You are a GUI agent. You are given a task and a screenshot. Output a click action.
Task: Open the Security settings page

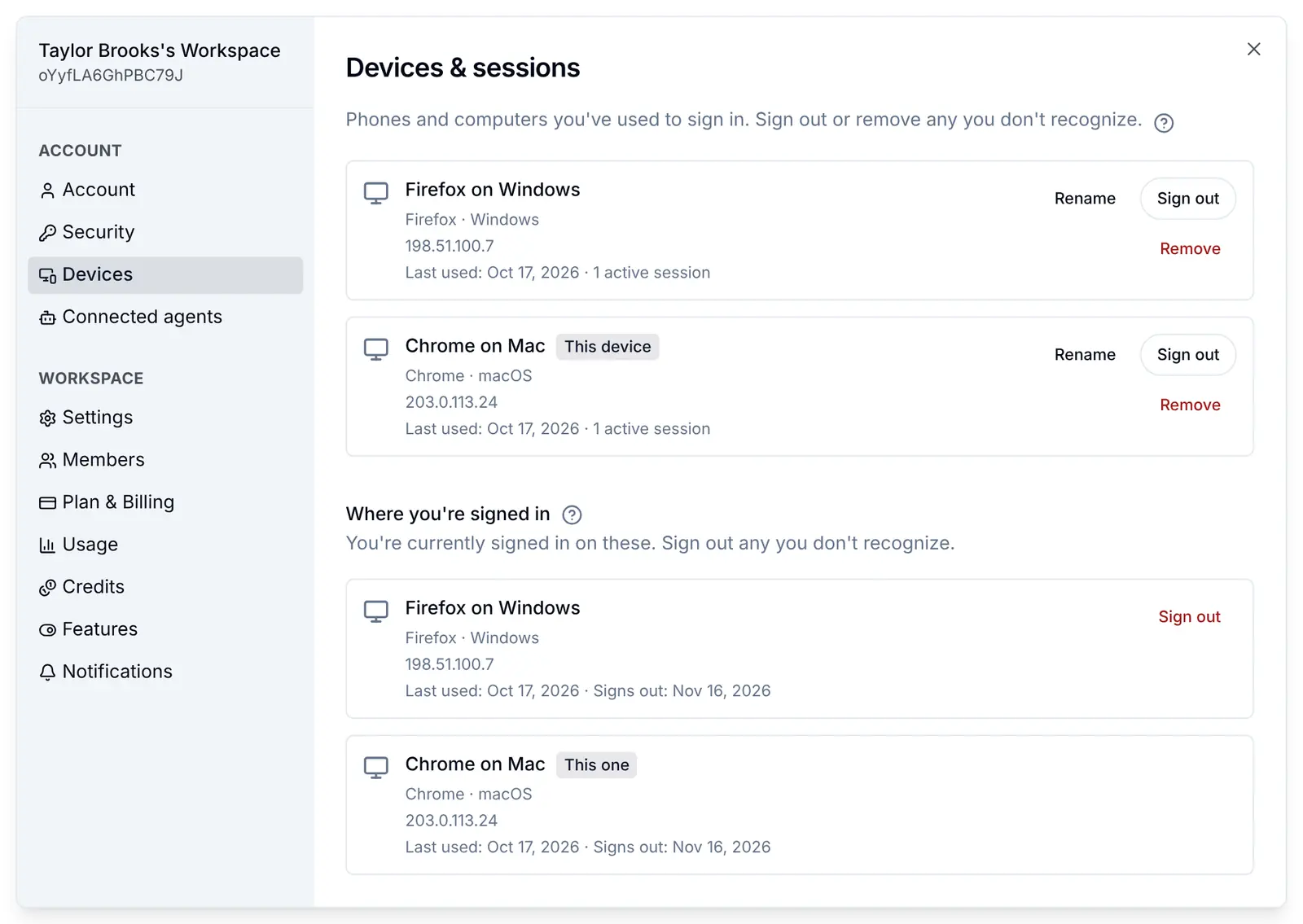click(165, 232)
